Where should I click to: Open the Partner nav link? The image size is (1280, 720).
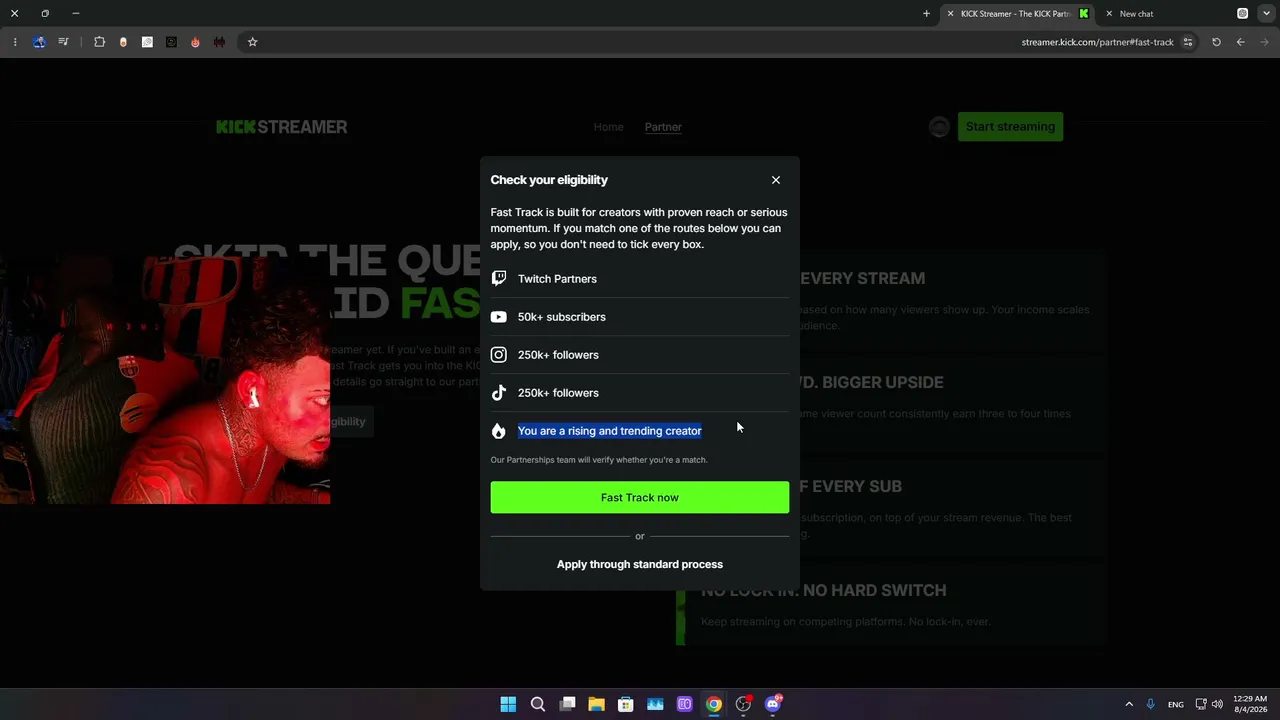click(663, 127)
